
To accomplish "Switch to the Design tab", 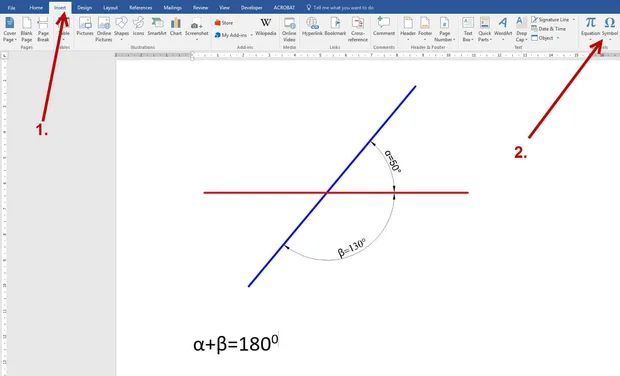I will pyautogui.click(x=84, y=8).
